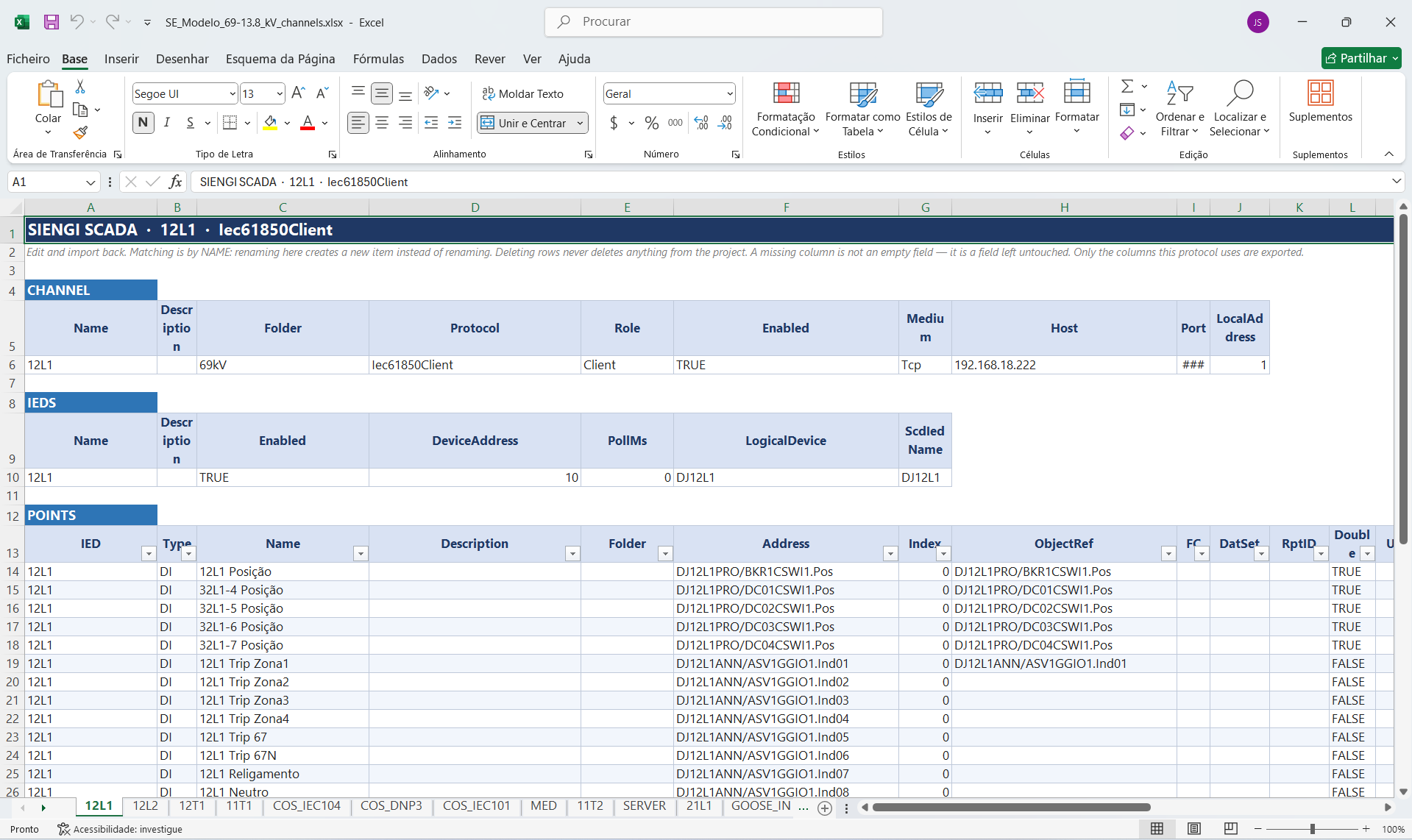Expand the Name Box dropdown arrow
Image resolution: width=1412 pixels, height=840 pixels.
point(91,182)
